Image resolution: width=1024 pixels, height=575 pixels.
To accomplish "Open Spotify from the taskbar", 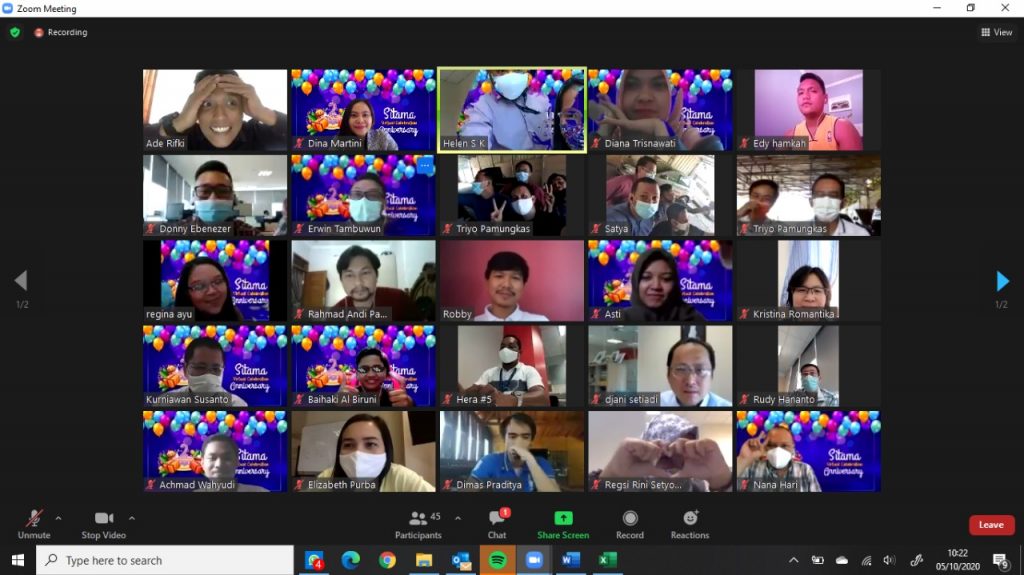I will coord(497,560).
